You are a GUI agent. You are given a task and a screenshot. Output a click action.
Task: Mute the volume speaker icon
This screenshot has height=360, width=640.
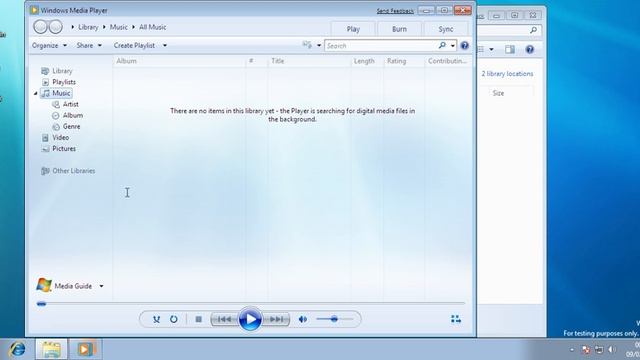303,319
